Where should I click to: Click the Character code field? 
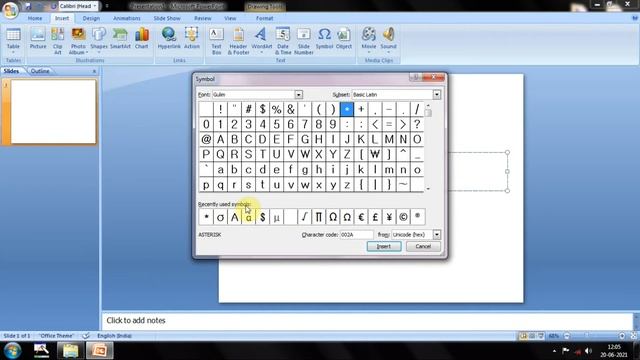point(356,235)
